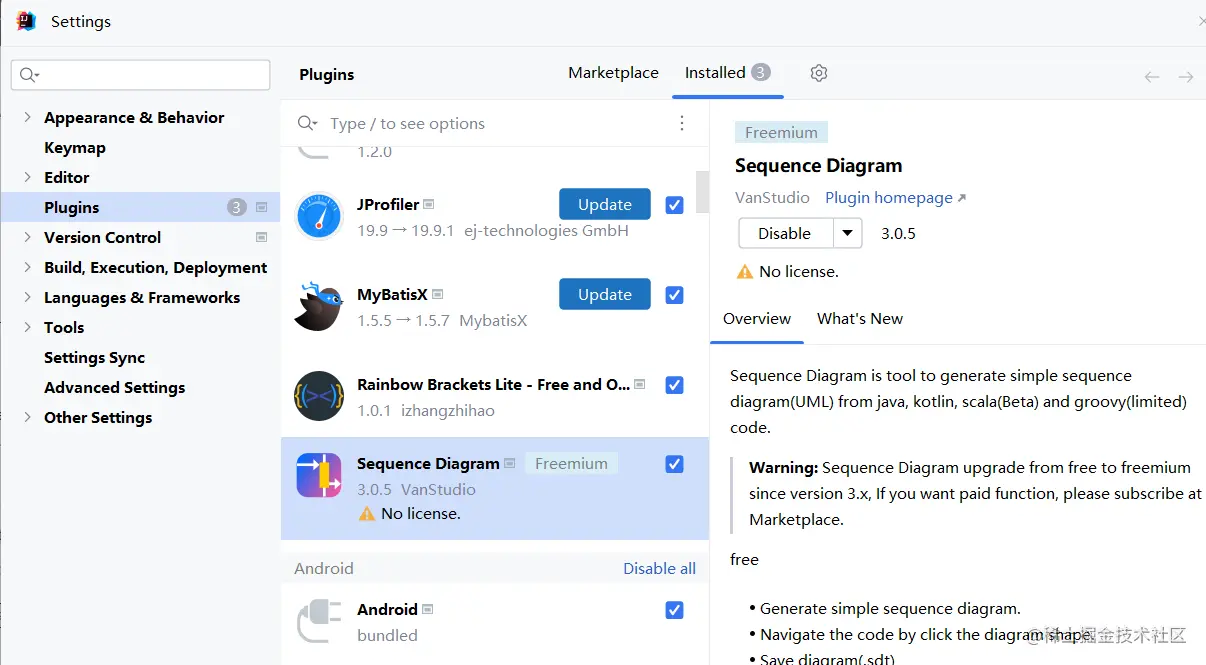Select Keymap in the settings tree
Screen dimensions: 1206x665
[x=75, y=147]
